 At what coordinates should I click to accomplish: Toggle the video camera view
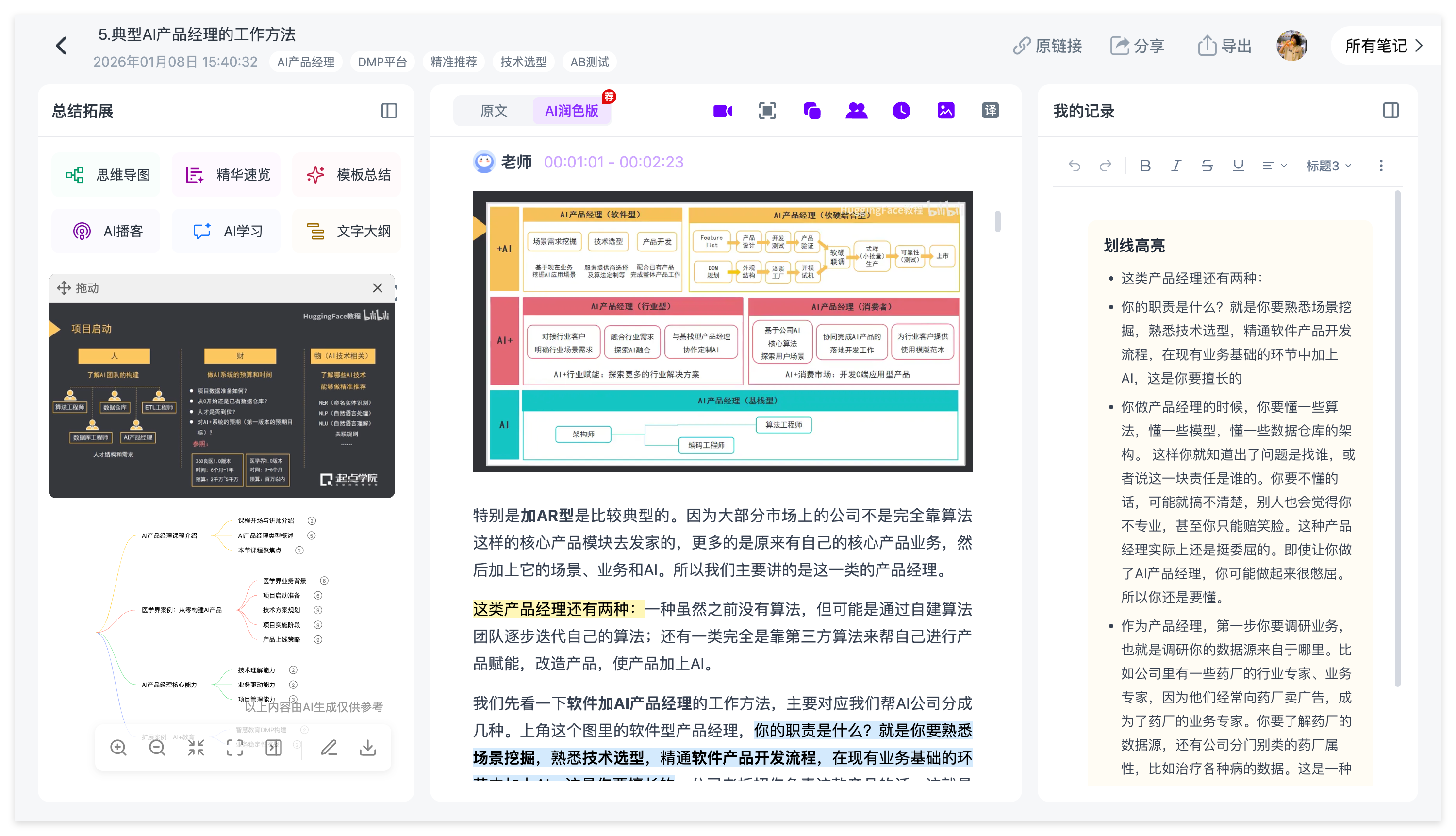point(723,111)
